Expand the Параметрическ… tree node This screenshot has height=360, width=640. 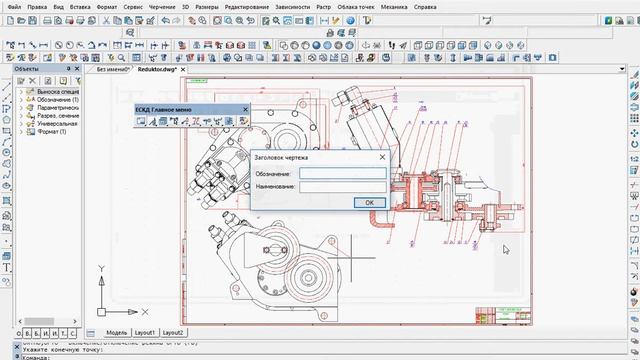click(21, 108)
